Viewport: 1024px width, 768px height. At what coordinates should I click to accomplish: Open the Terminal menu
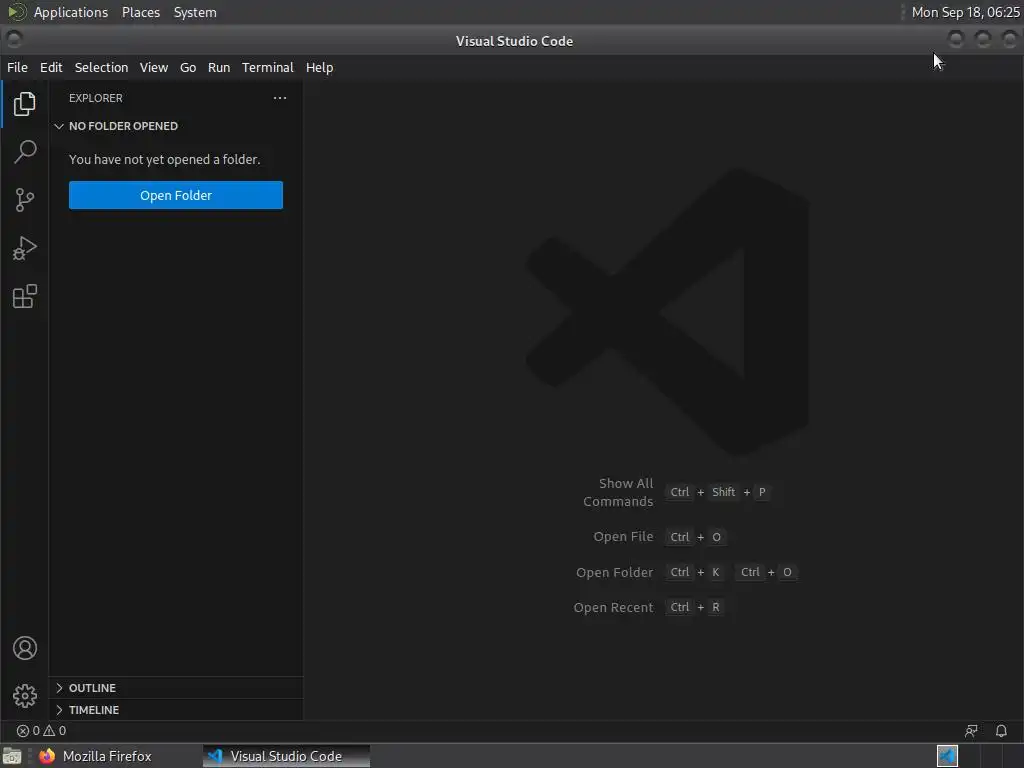[x=268, y=67]
